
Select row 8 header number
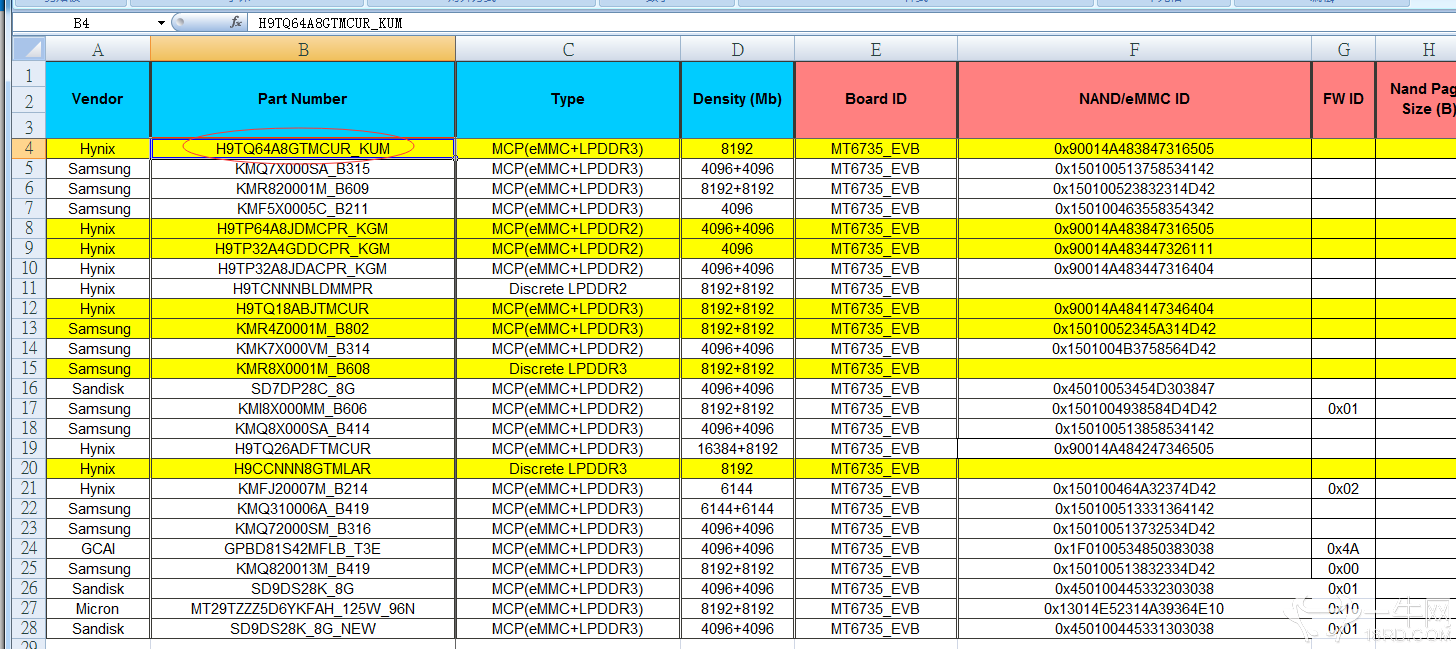(x=30, y=228)
